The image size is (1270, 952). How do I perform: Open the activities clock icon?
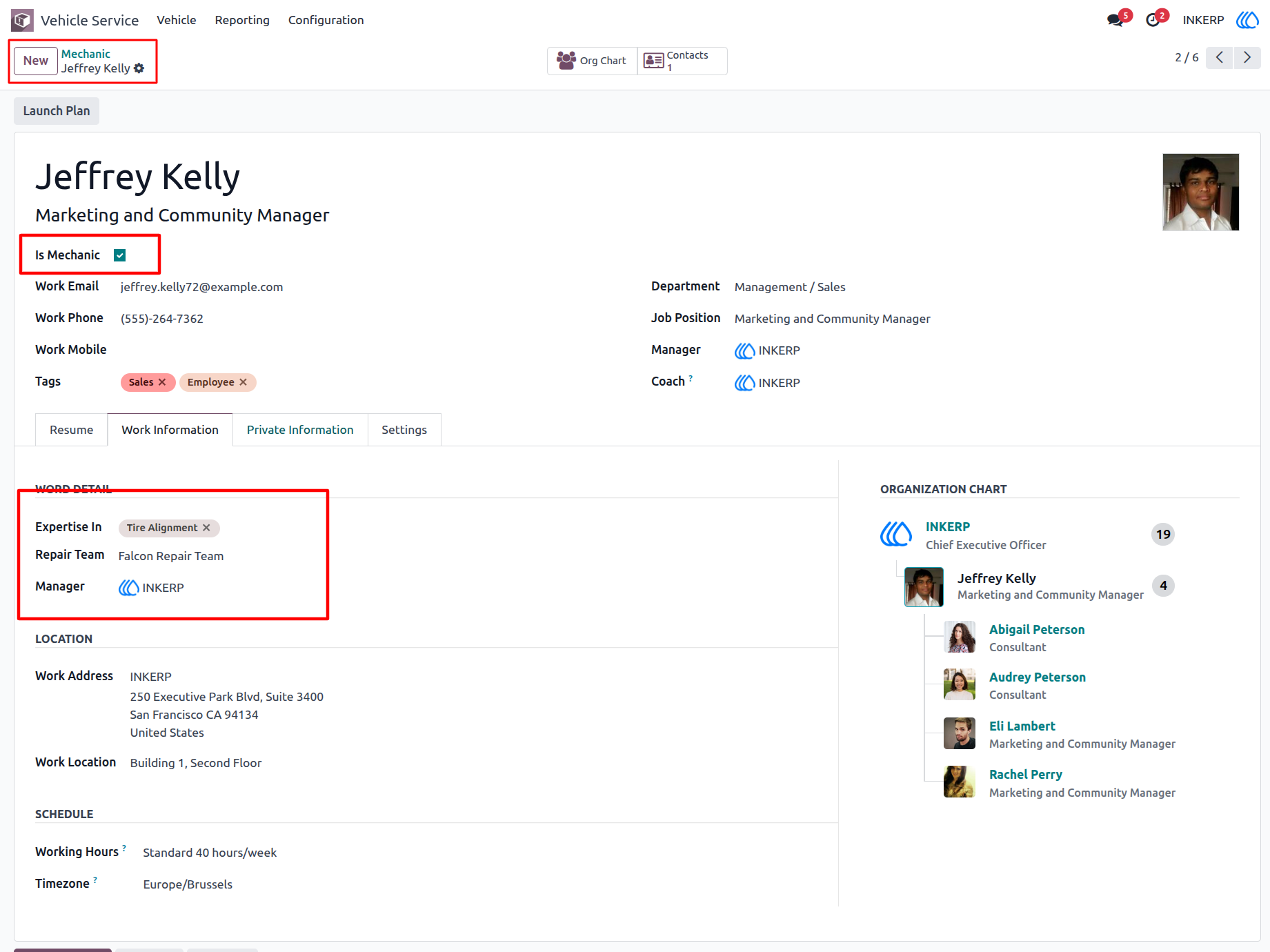tap(1153, 20)
